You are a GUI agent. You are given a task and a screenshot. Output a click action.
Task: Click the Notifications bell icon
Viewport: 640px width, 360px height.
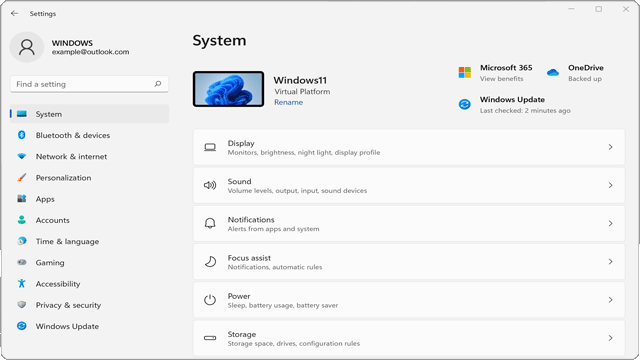click(210, 224)
